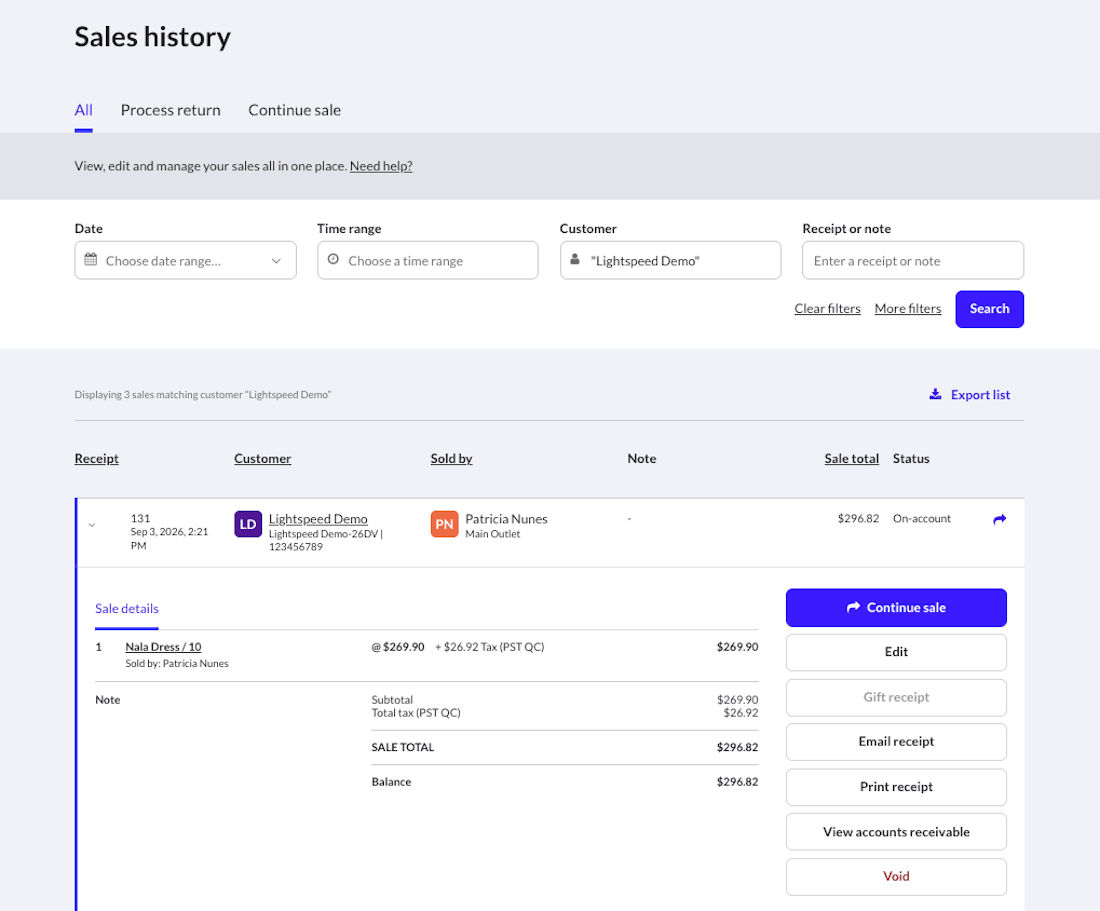
Task: Click the PN avatar for Patricia Nunes
Action: (444, 524)
